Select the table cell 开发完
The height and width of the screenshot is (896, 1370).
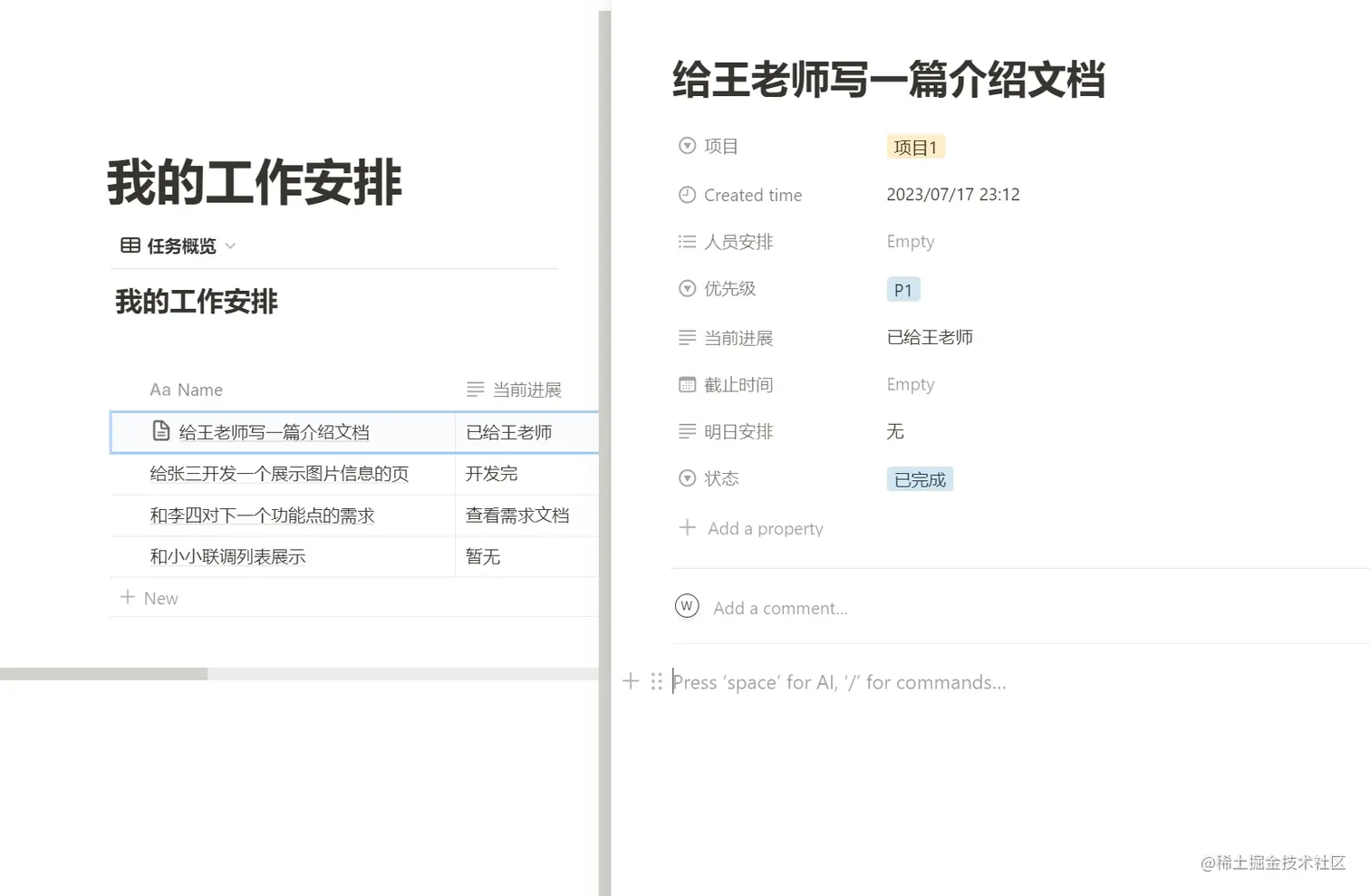(x=526, y=474)
